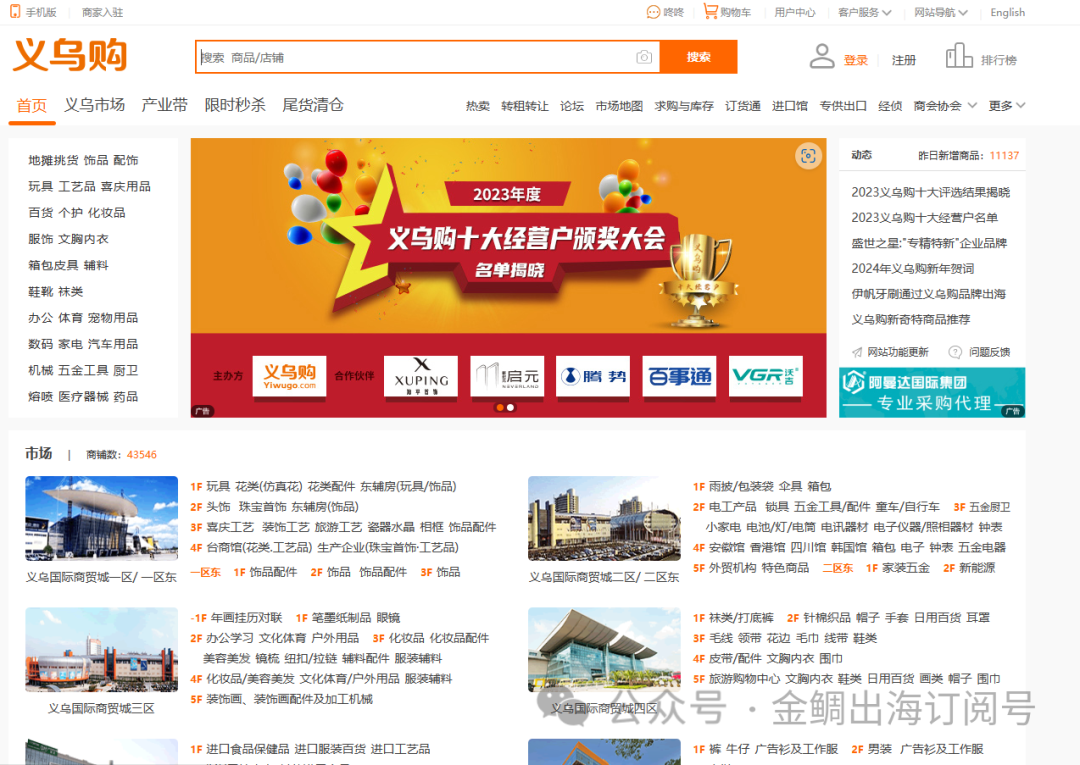Open news 伊帆牙刷通过义乌购品牌出海
Viewport: 1080px width, 765px height.
(x=928, y=294)
